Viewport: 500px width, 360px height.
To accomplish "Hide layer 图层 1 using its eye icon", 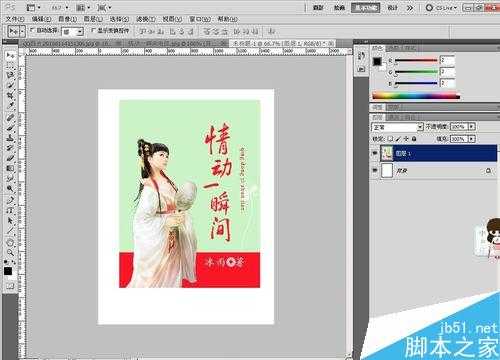I will tap(375, 153).
